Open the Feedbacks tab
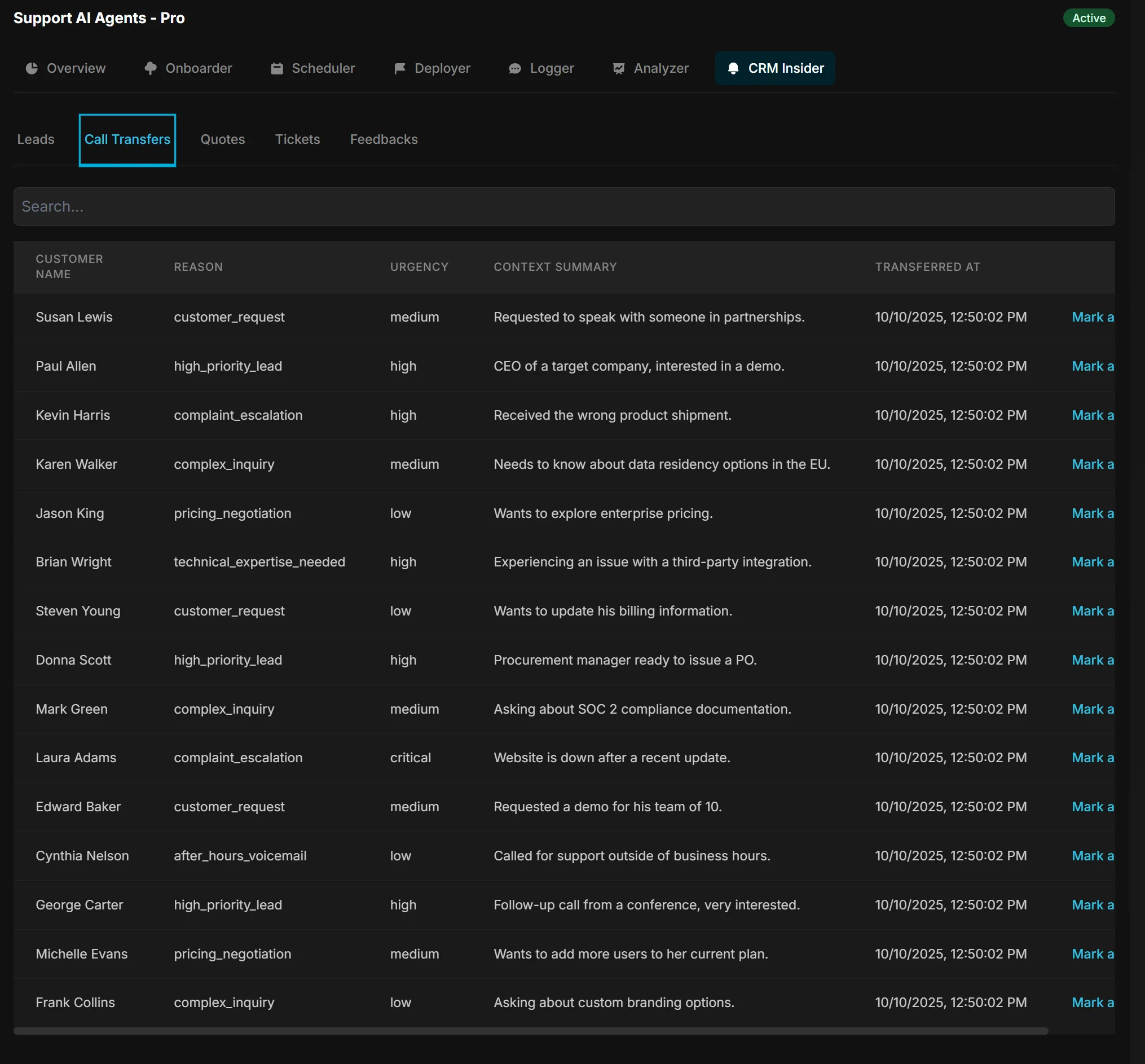This screenshot has height=1064, width=1145. coord(384,139)
